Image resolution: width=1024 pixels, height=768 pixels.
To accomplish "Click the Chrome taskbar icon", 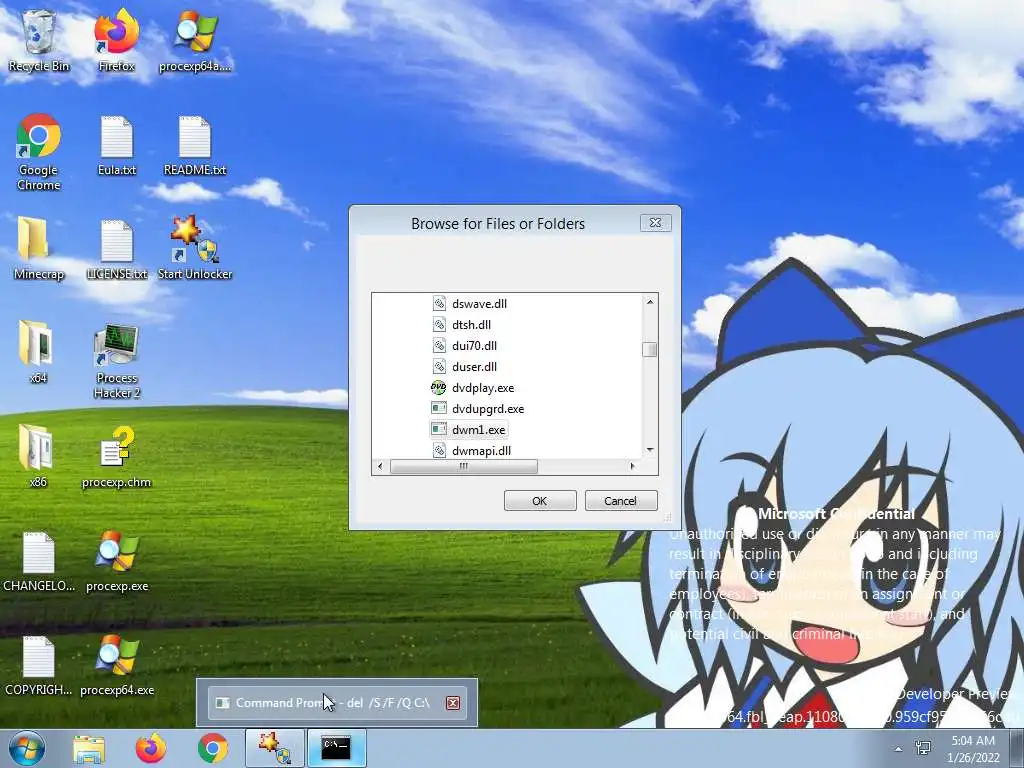I will (x=213, y=748).
